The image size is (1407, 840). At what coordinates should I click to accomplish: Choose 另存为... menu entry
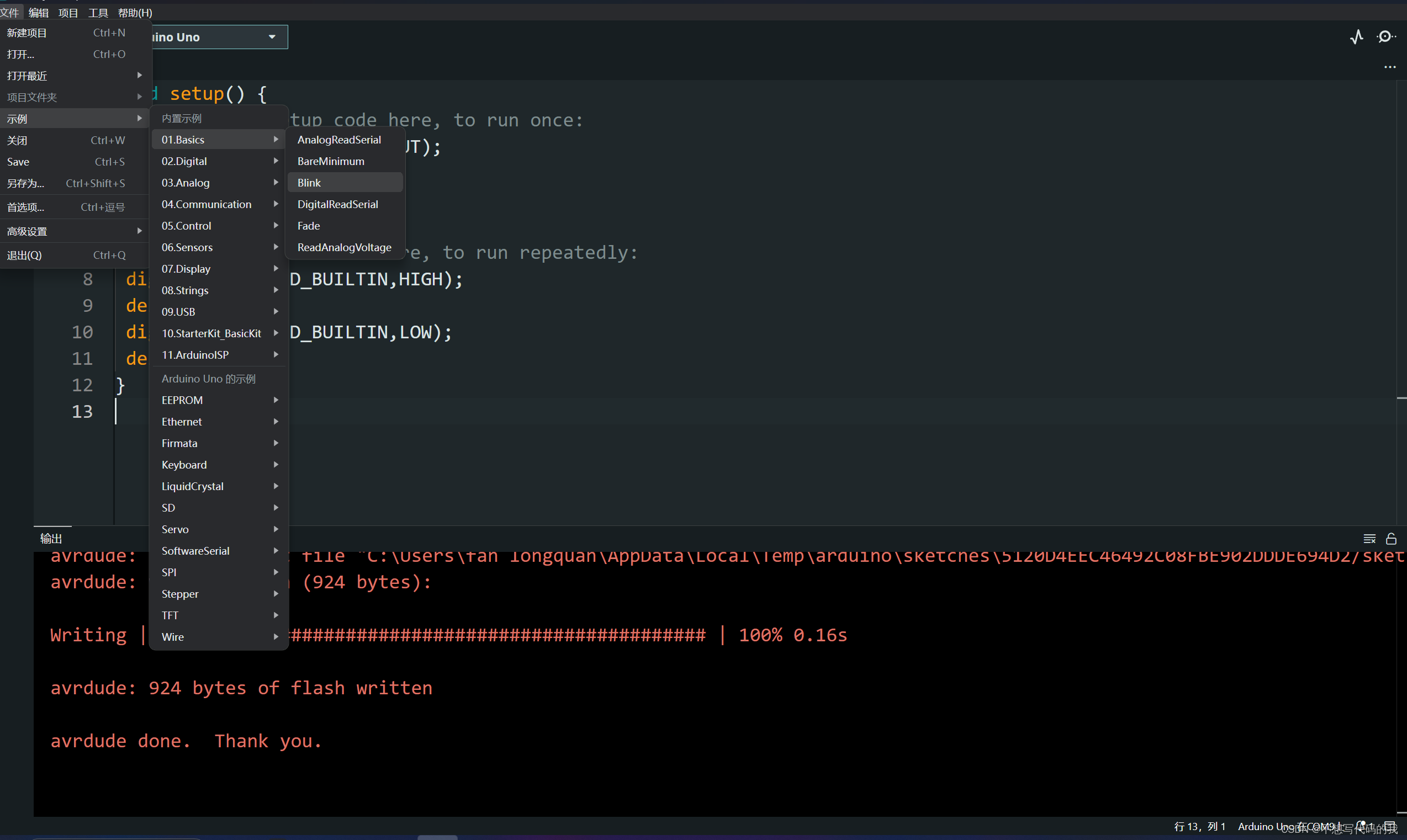(x=75, y=183)
